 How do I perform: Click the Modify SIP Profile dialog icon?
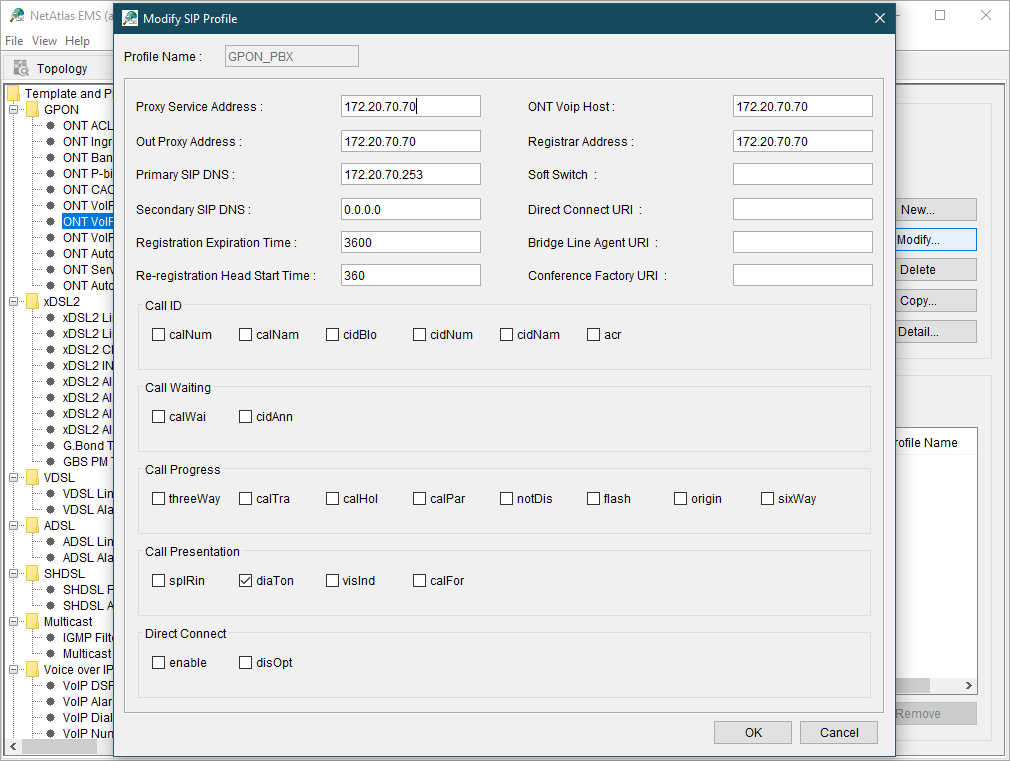(x=130, y=18)
